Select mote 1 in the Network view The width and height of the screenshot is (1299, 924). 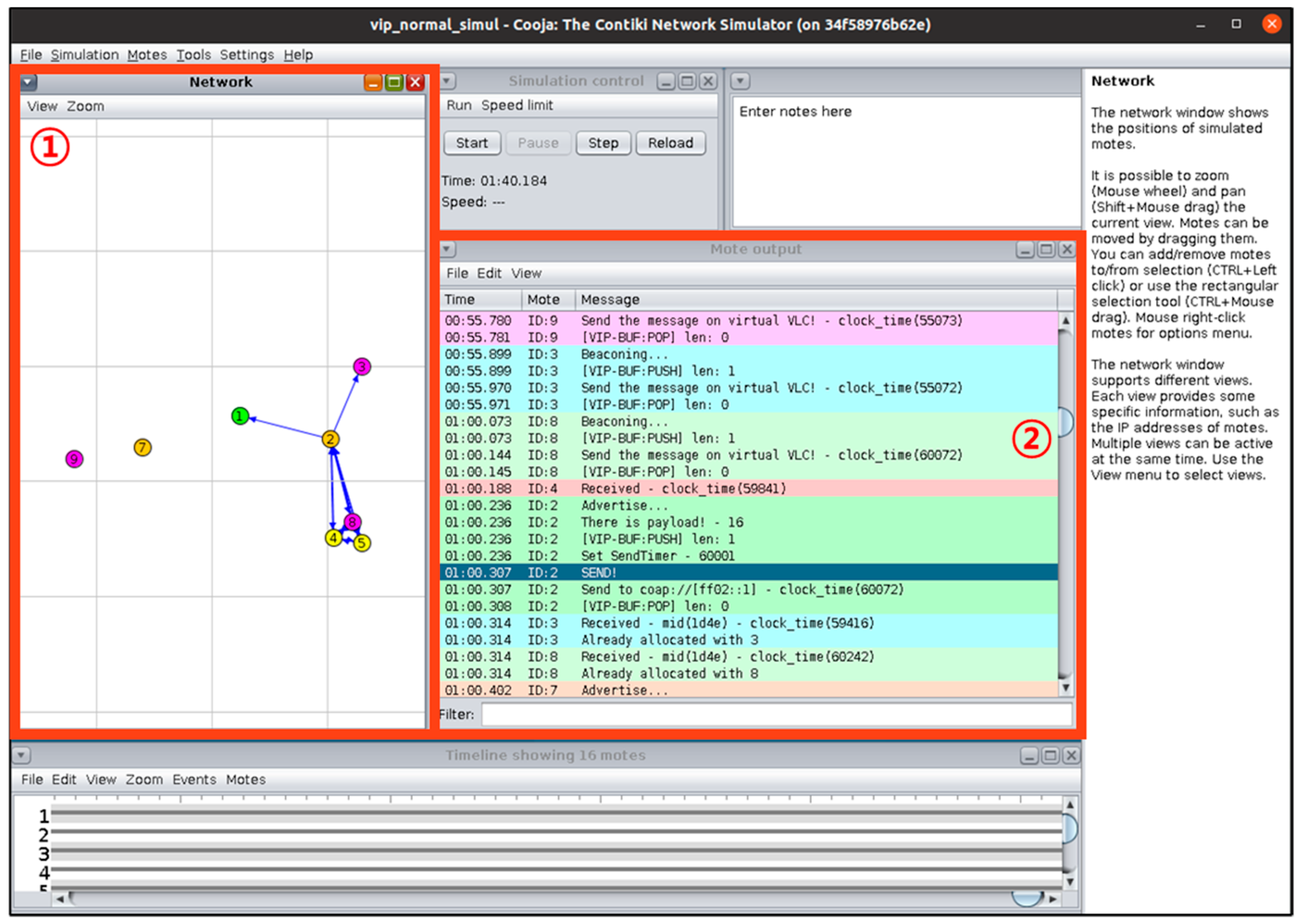[240, 416]
